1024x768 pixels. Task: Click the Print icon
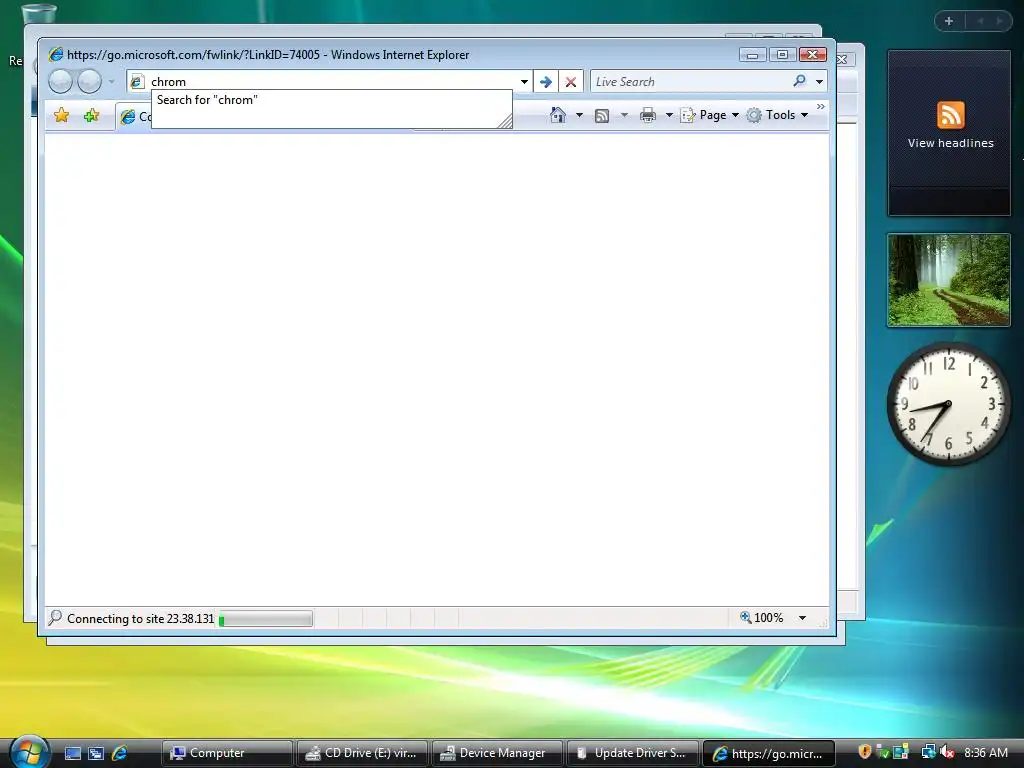[x=647, y=116]
